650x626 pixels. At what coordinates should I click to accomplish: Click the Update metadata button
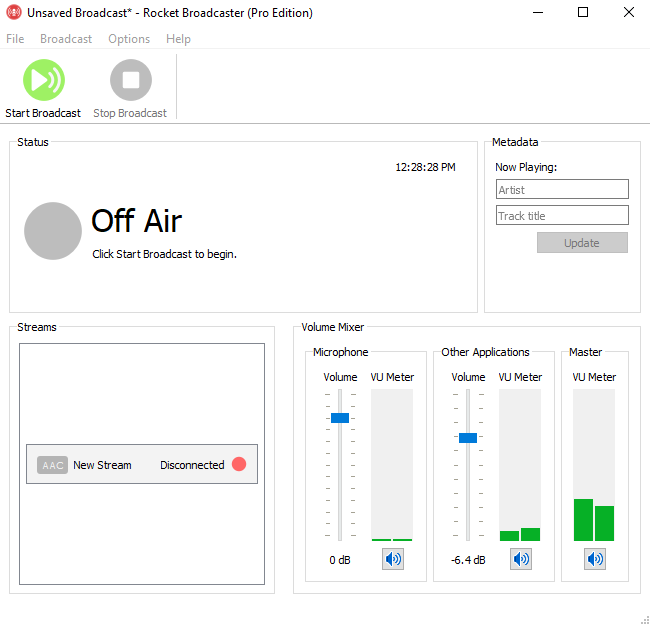(582, 243)
